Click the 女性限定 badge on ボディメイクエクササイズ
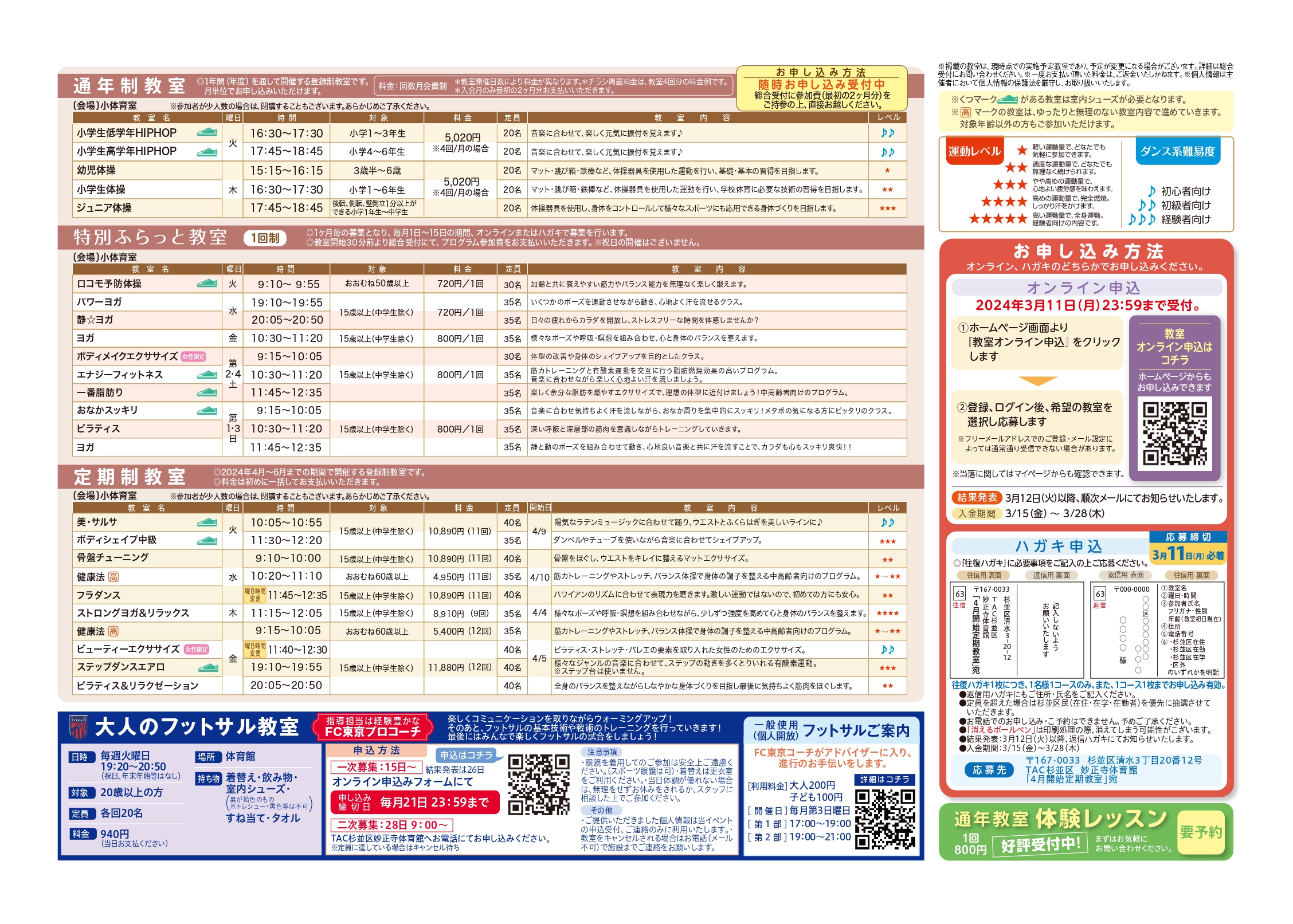The width and height of the screenshot is (1293, 924). coord(193,356)
